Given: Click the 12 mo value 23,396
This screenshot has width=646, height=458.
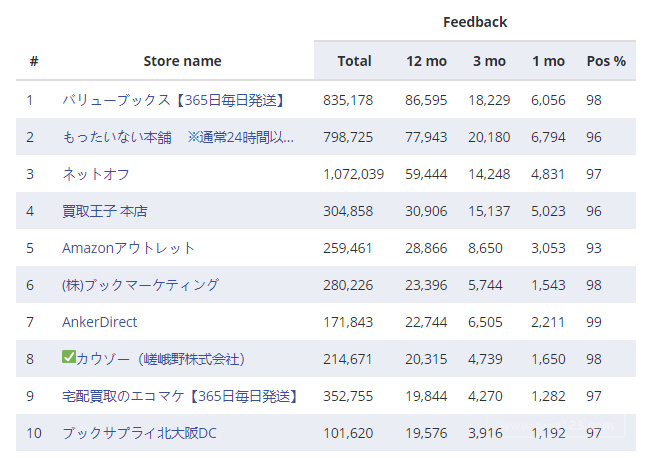Looking at the screenshot, I should [426, 285].
